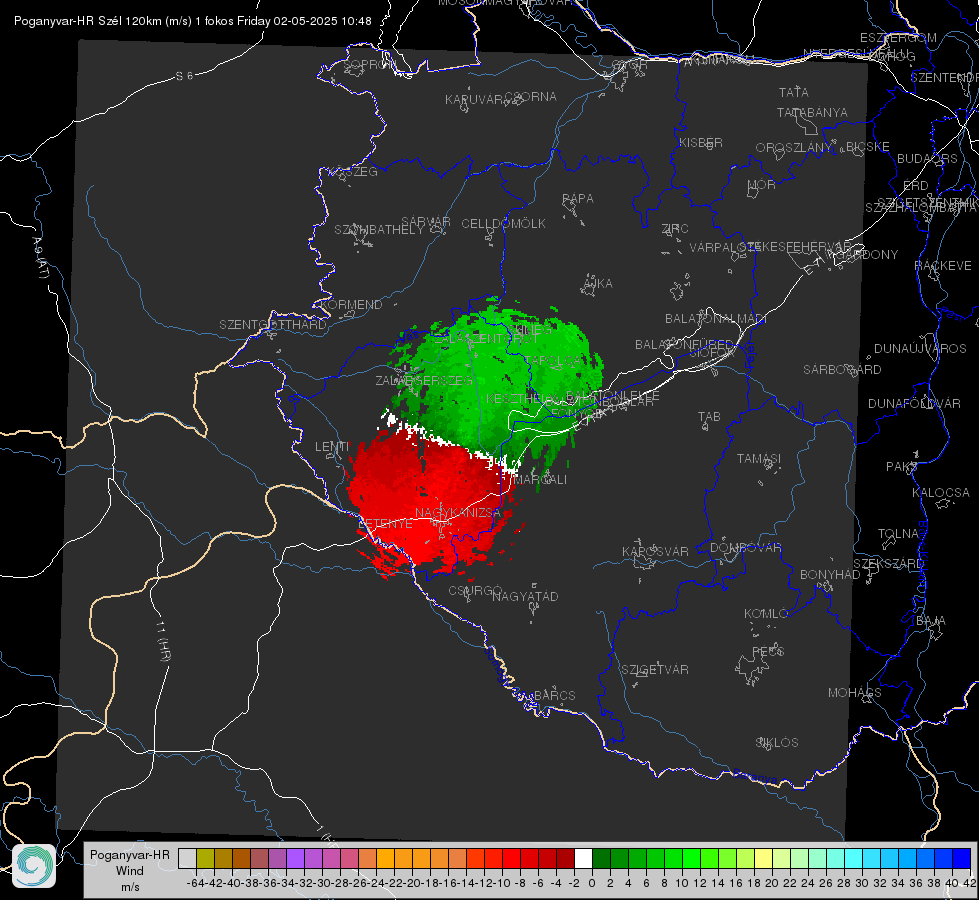
Task: Click the AJKA town label
Action: 598,284
